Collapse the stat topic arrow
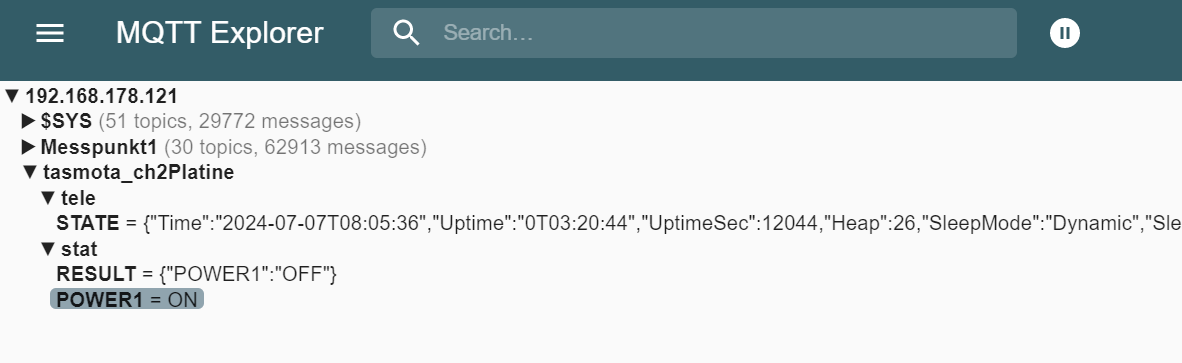 pos(48,249)
